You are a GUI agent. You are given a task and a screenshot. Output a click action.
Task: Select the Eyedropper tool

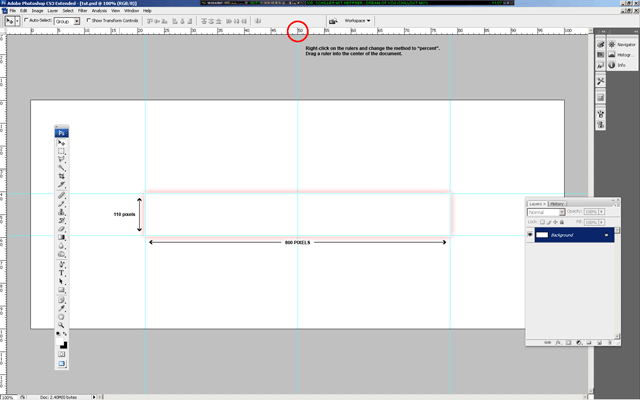[x=61, y=309]
